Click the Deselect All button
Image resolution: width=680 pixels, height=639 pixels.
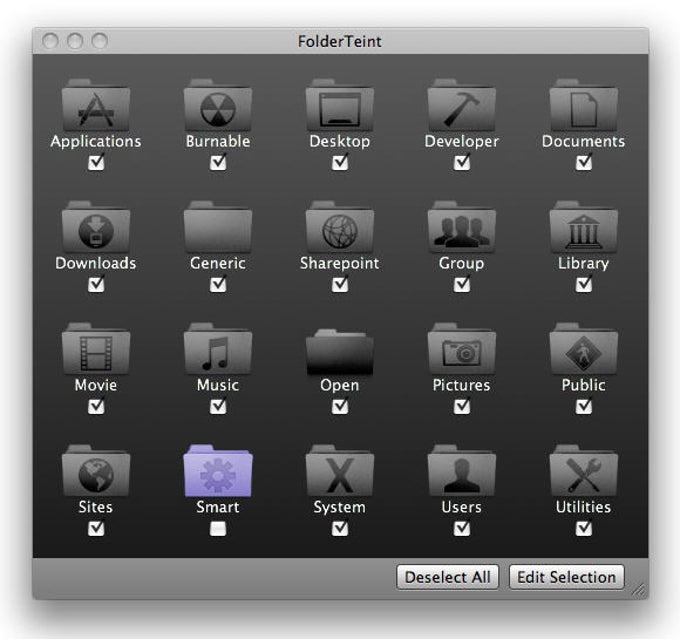click(448, 577)
